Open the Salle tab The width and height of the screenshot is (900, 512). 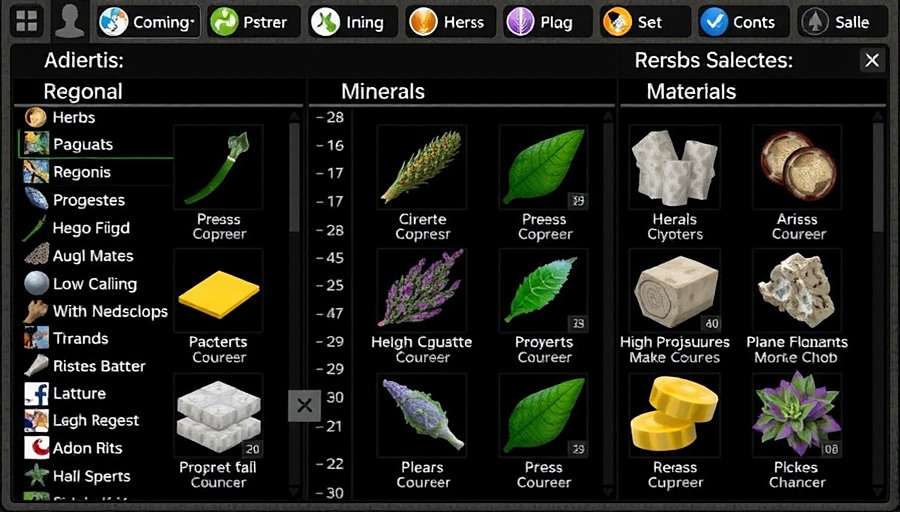(x=843, y=22)
